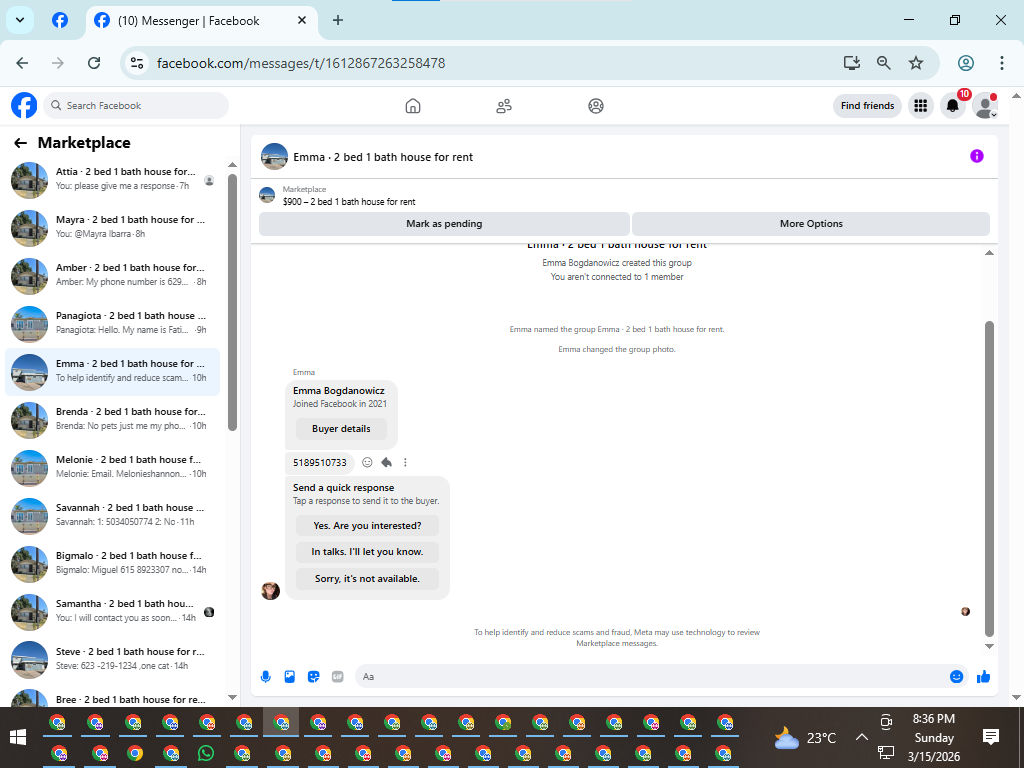Viewport: 1024px width, 768px height.
Task: Open the Bigmalo conversation
Action: [112, 564]
